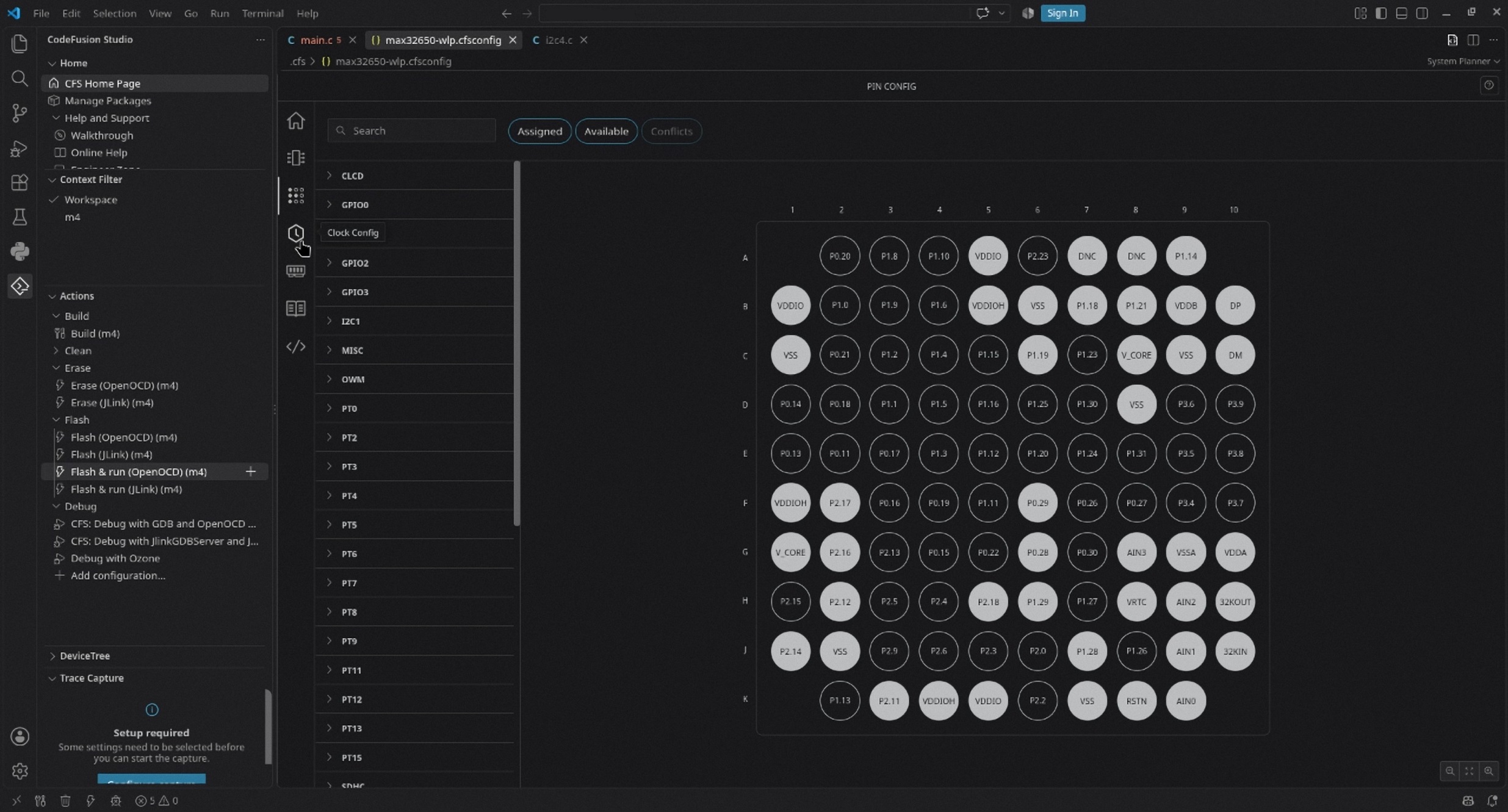Open the Python extension view
This screenshot has width=1508, height=812.
coord(20,251)
